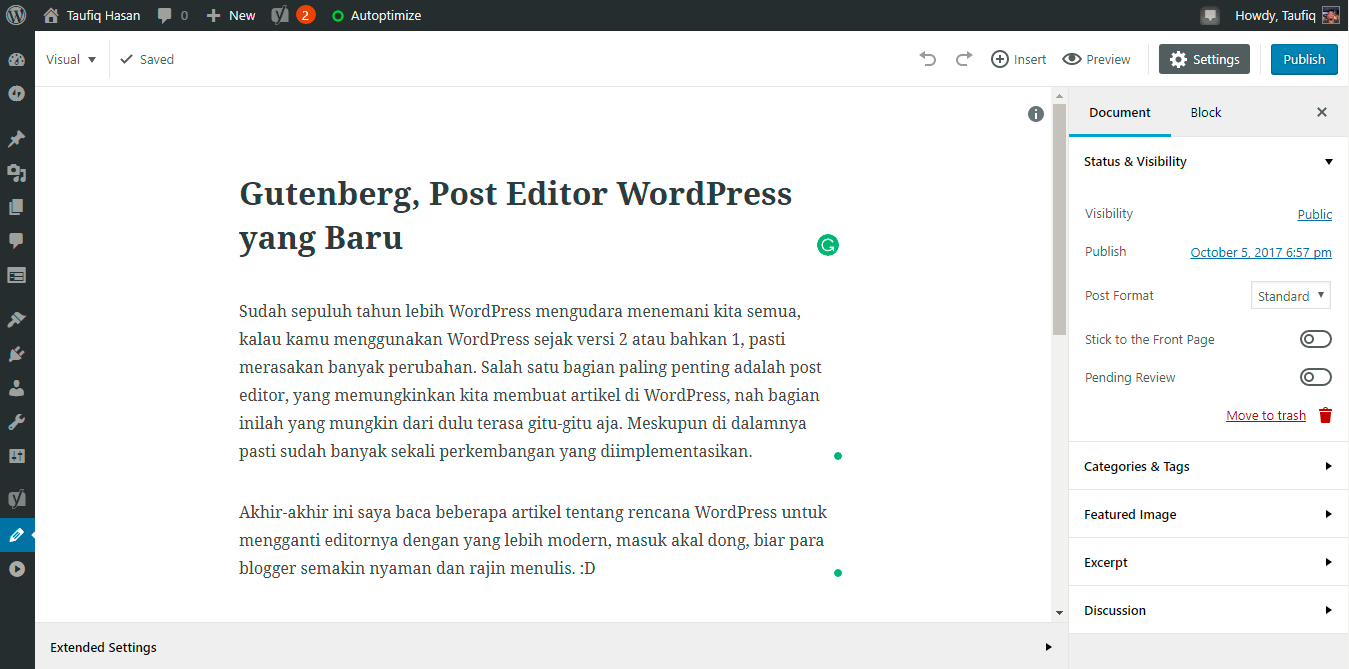Click the notification icon beside Howdy

1210,15
